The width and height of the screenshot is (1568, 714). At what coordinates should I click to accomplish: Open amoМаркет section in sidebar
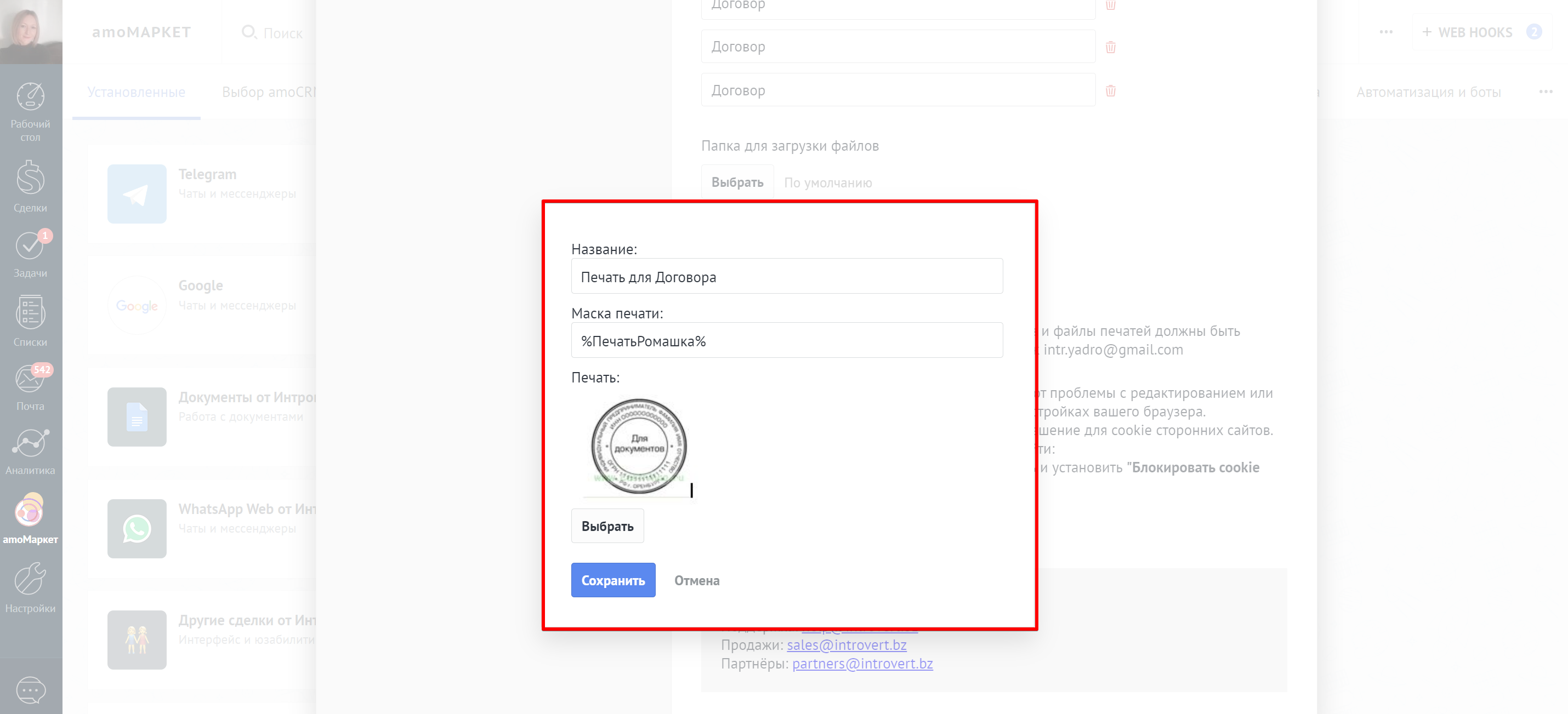(x=31, y=518)
